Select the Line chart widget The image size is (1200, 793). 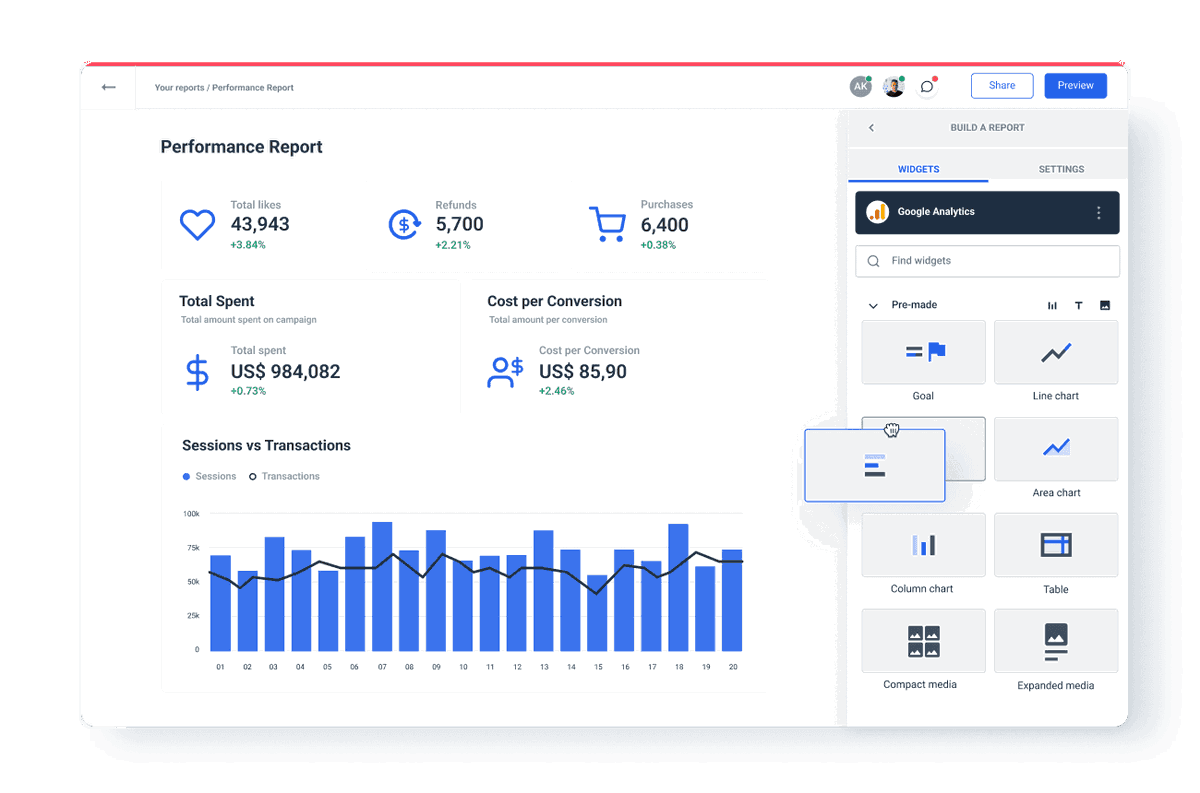pyautogui.click(x=1056, y=352)
